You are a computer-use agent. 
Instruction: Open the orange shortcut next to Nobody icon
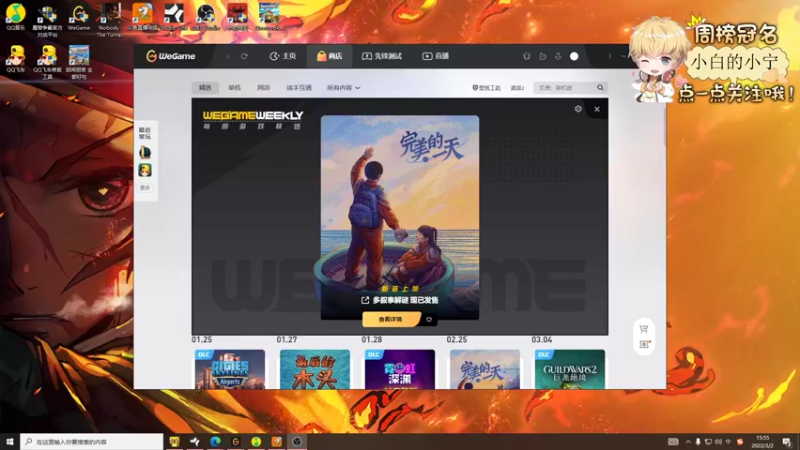142,17
